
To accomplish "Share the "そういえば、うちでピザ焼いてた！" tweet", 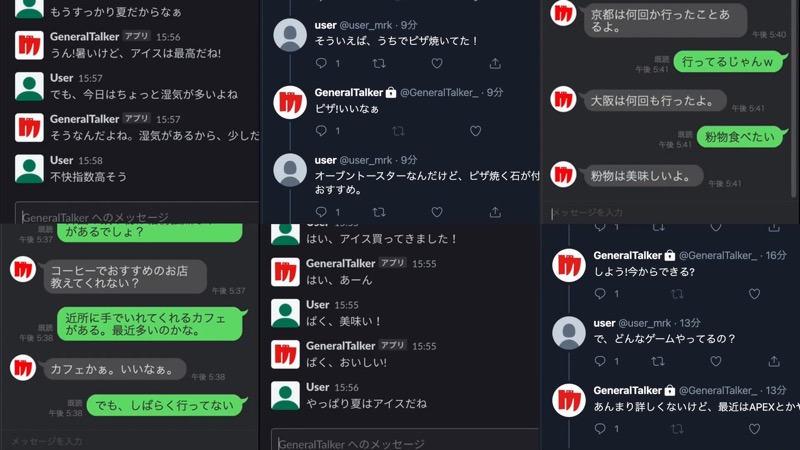I will click(x=495, y=63).
